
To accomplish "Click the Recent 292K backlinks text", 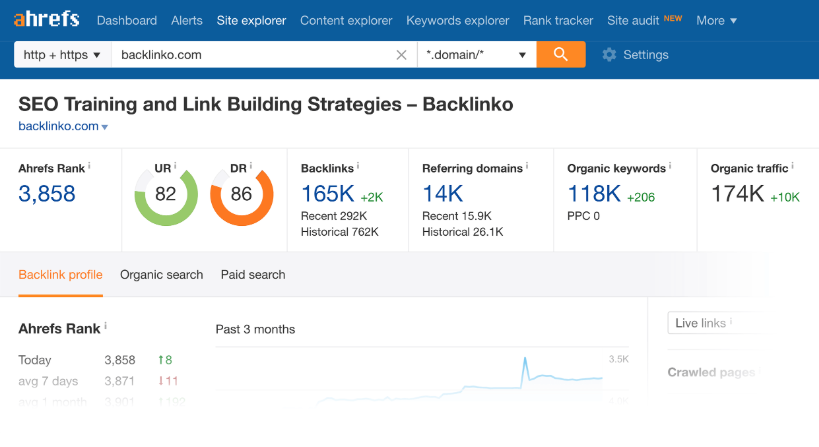I will point(334,216).
